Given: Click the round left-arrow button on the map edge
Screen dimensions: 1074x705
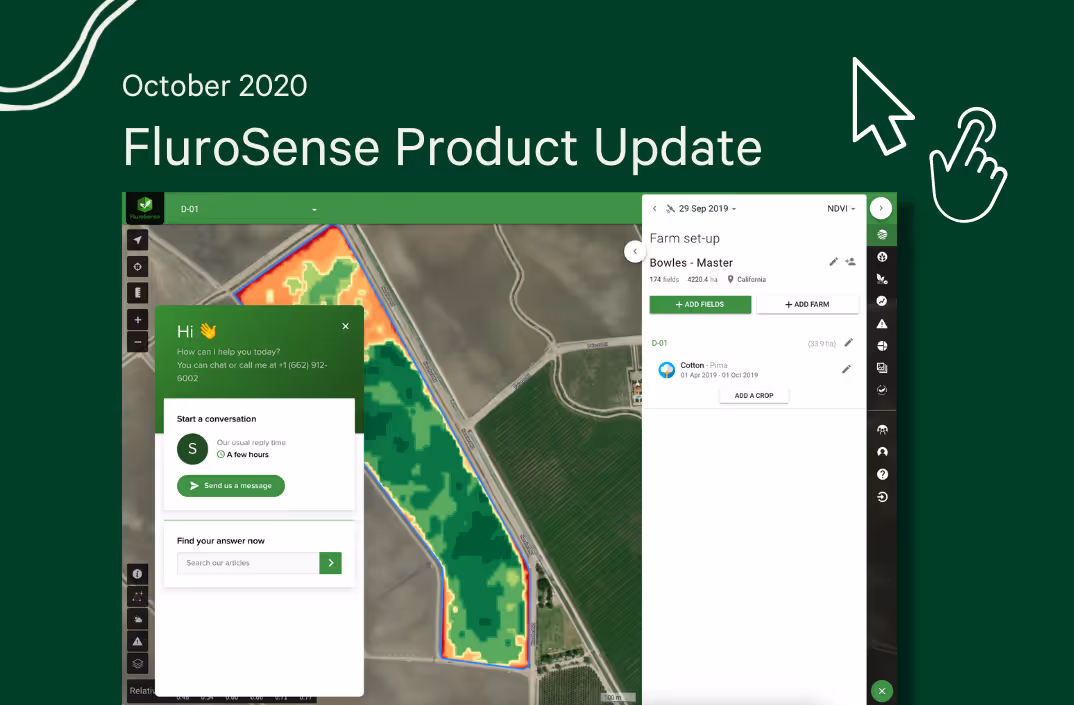Looking at the screenshot, I should click(634, 251).
